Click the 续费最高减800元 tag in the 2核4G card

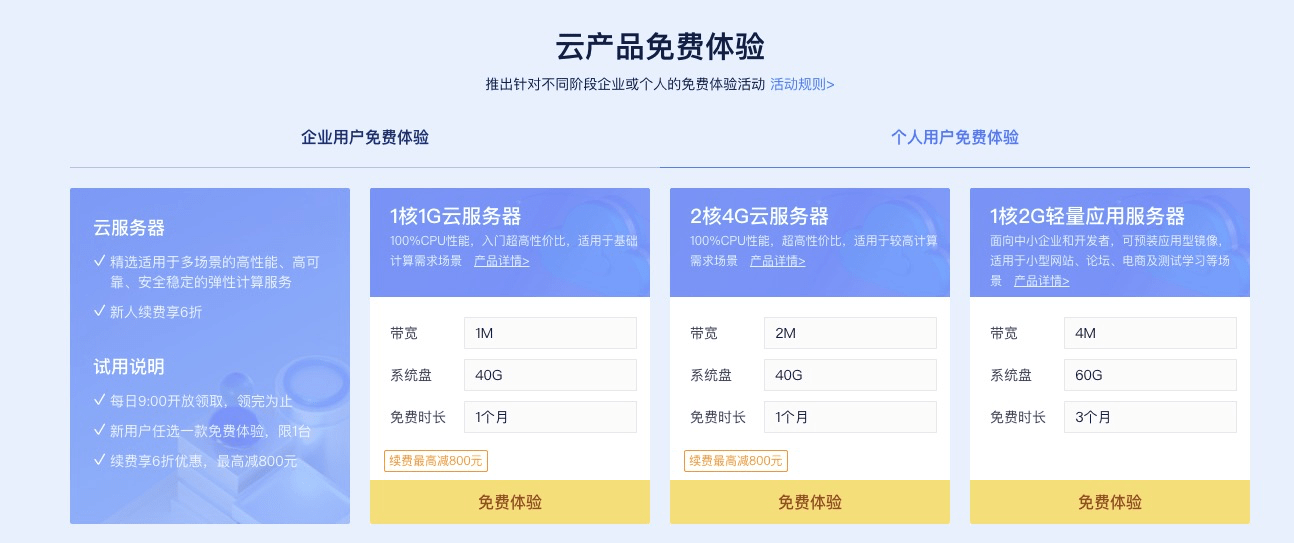tap(736, 461)
